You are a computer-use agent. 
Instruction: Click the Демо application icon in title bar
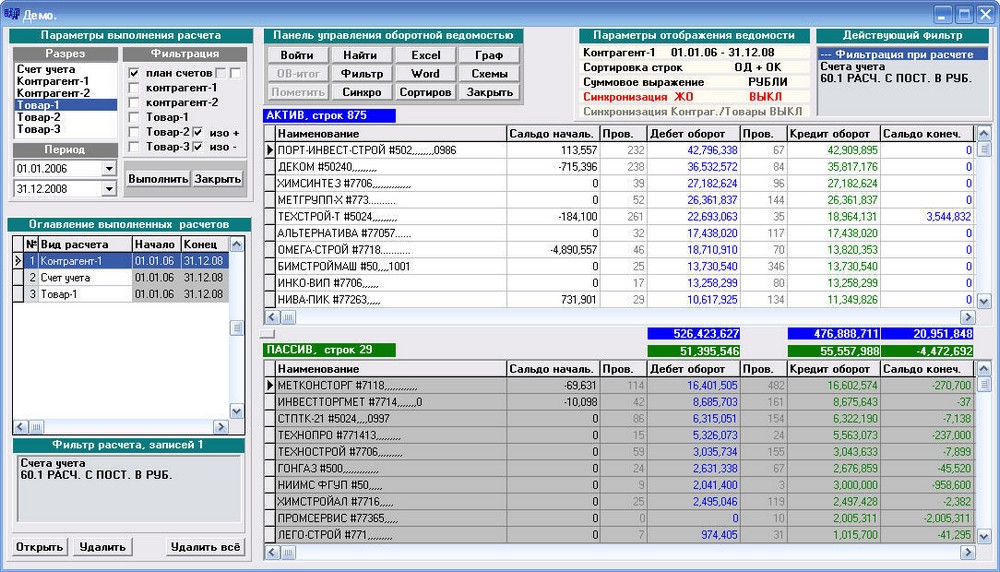(11, 13)
